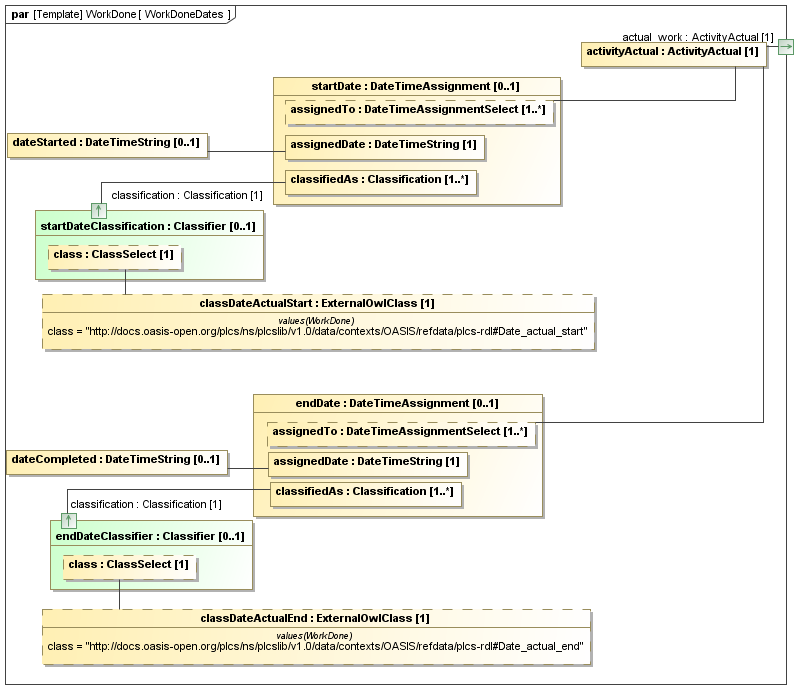The height and width of the screenshot is (699, 808).
Task: Click the Date_actual_start class URL value
Action: (317, 329)
